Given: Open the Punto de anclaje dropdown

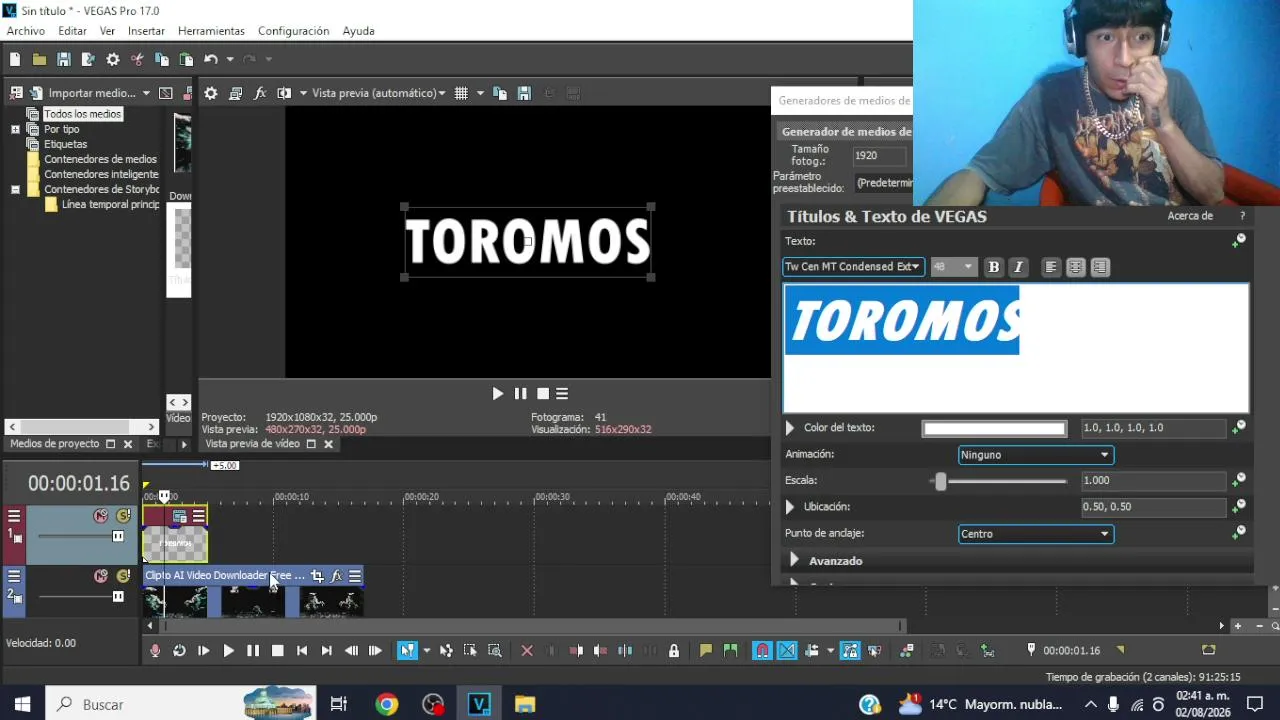Looking at the screenshot, I should [x=1035, y=534].
